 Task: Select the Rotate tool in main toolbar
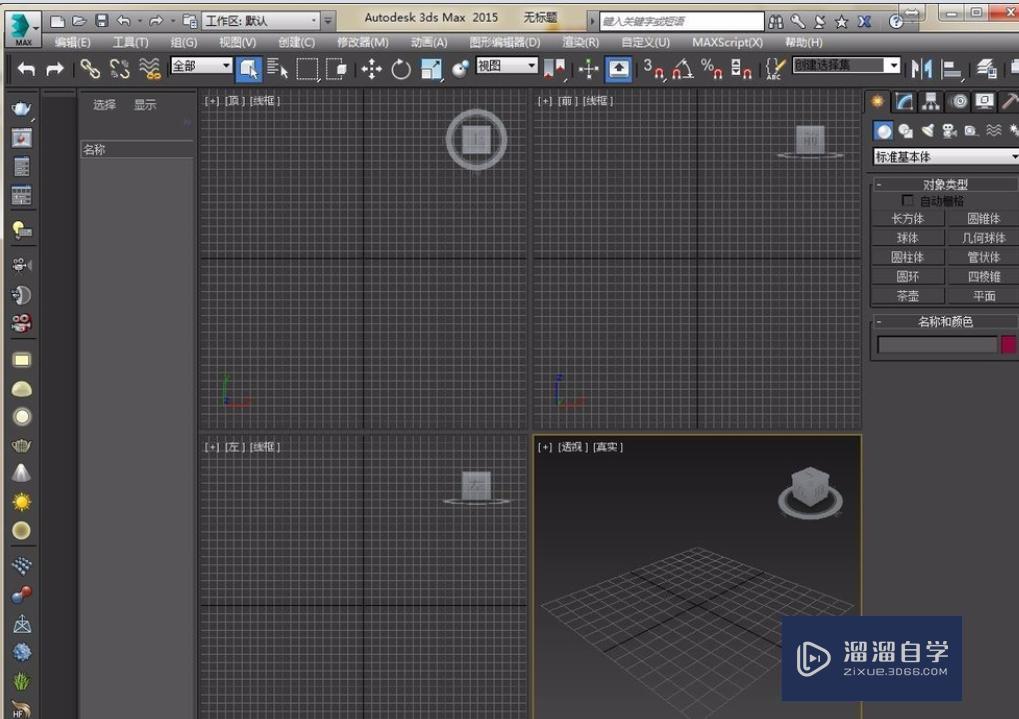pos(401,69)
